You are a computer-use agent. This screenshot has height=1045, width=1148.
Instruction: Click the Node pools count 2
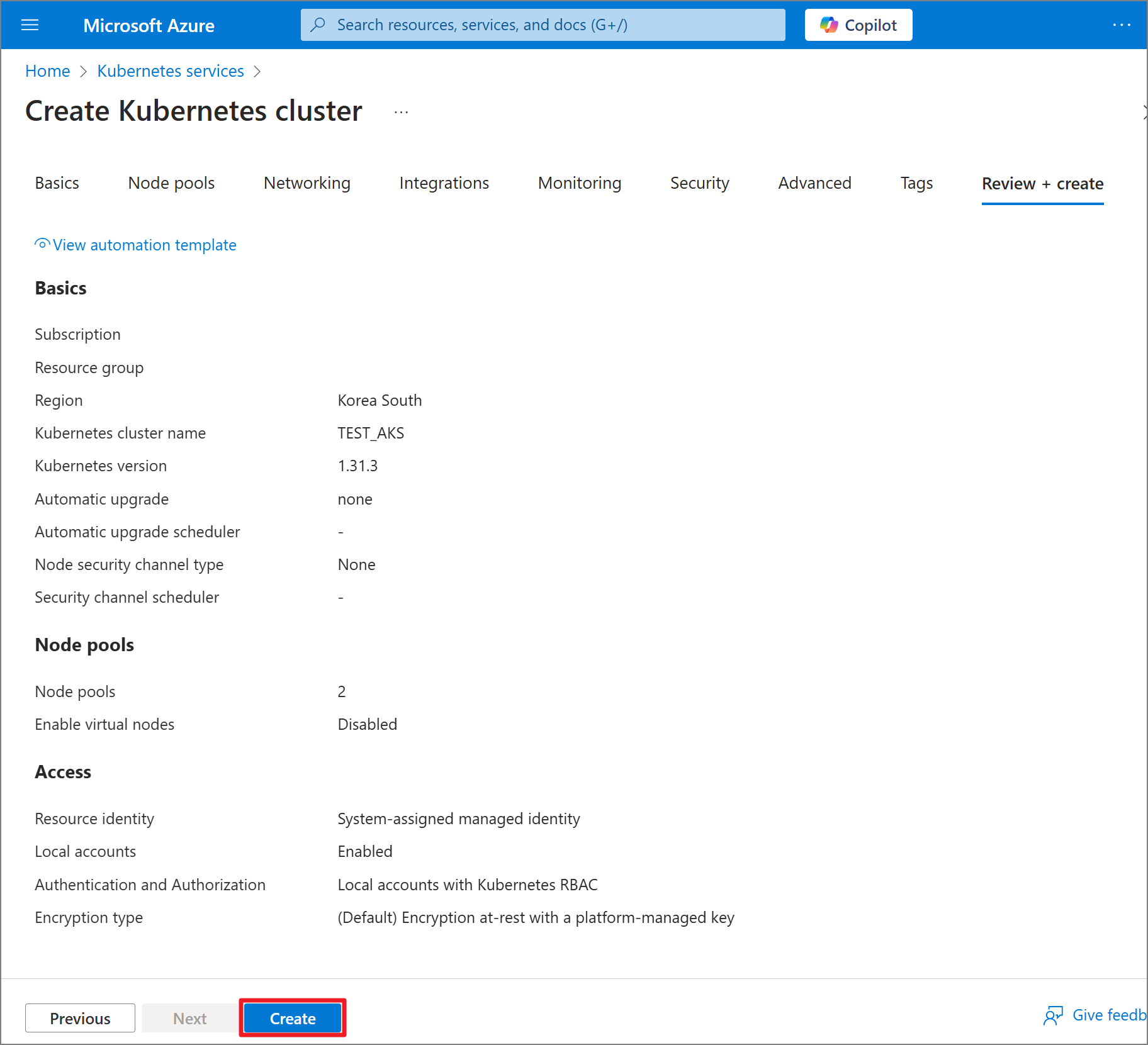click(x=342, y=692)
